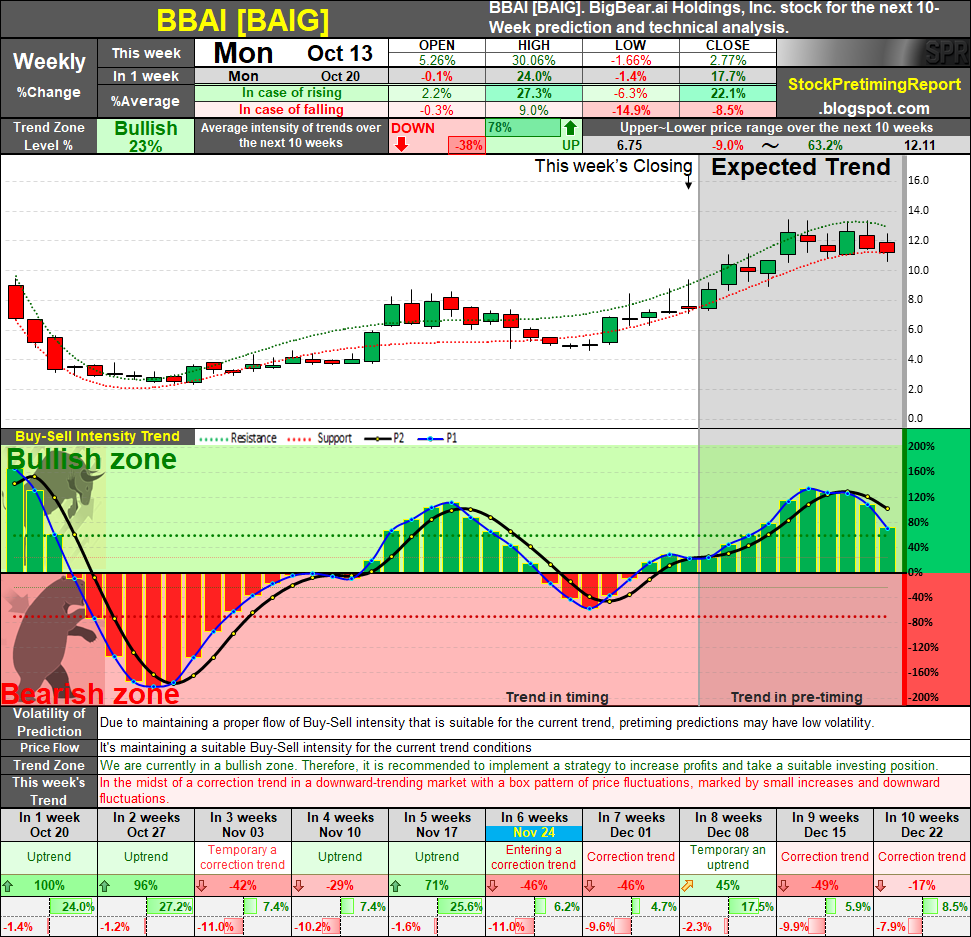Click the CLOSE 2.77% value
The height and width of the screenshot is (937, 971).
(728, 60)
